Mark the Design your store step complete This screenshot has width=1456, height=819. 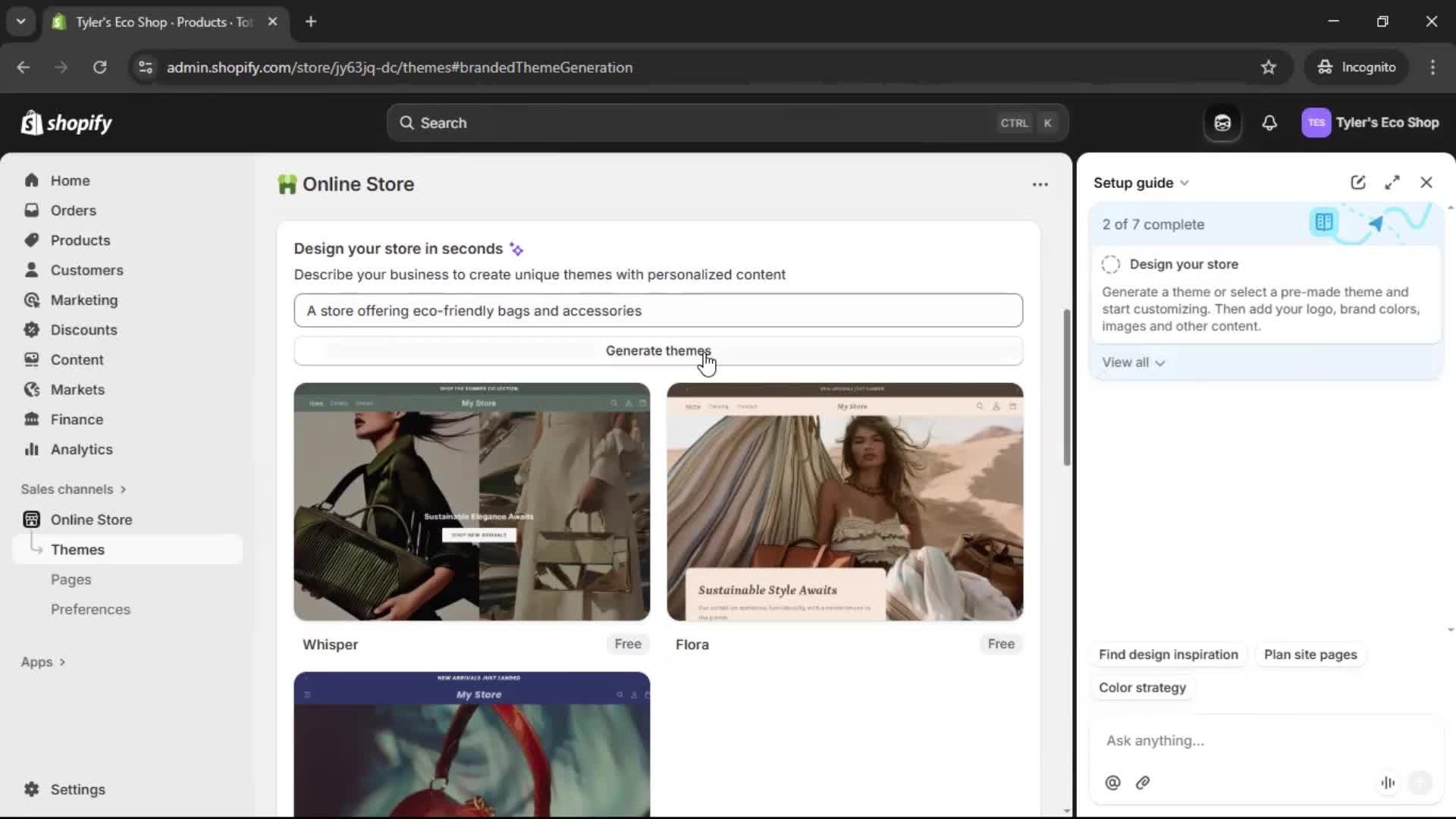[x=1109, y=264]
